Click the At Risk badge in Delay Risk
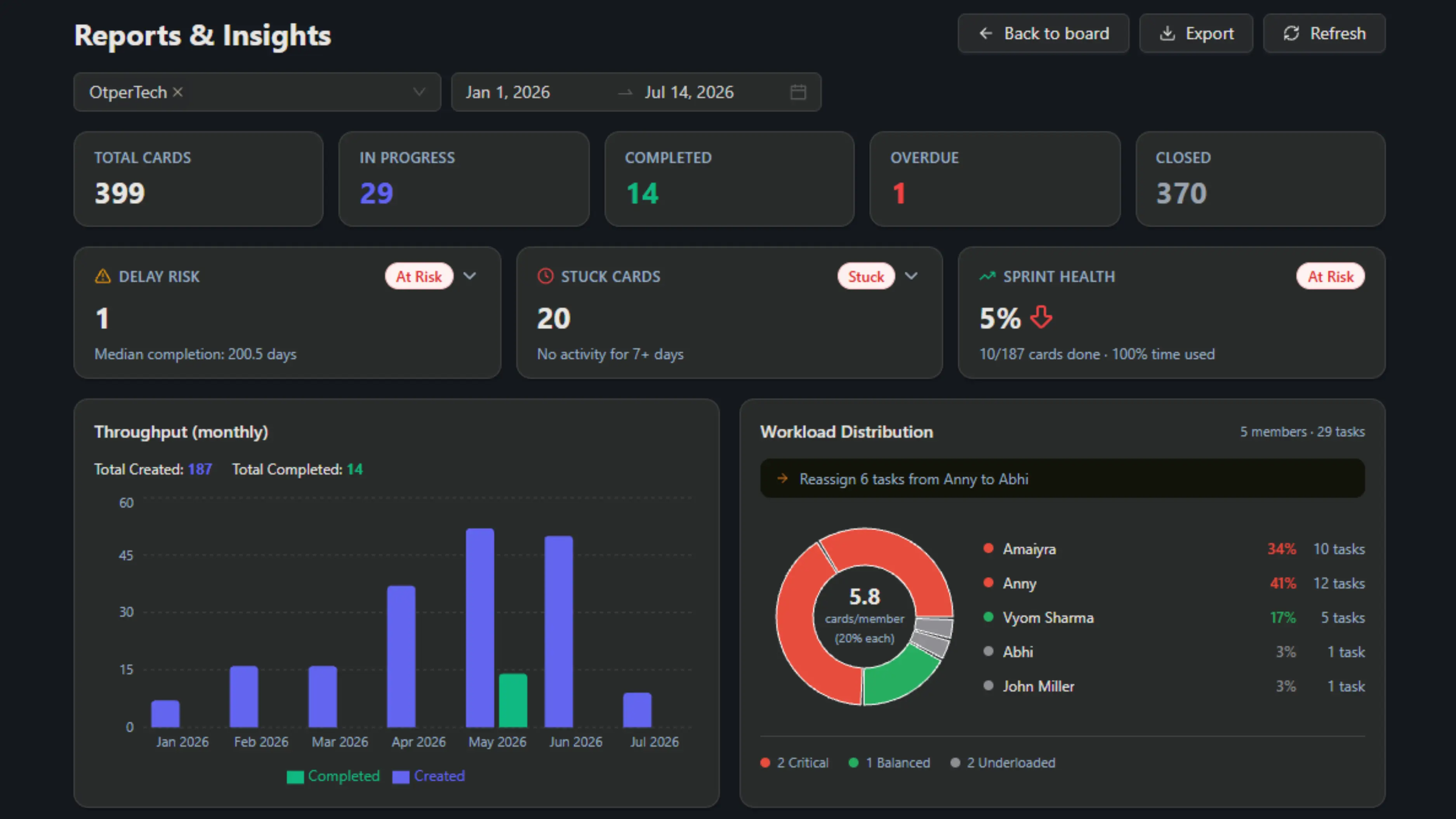 [419, 276]
